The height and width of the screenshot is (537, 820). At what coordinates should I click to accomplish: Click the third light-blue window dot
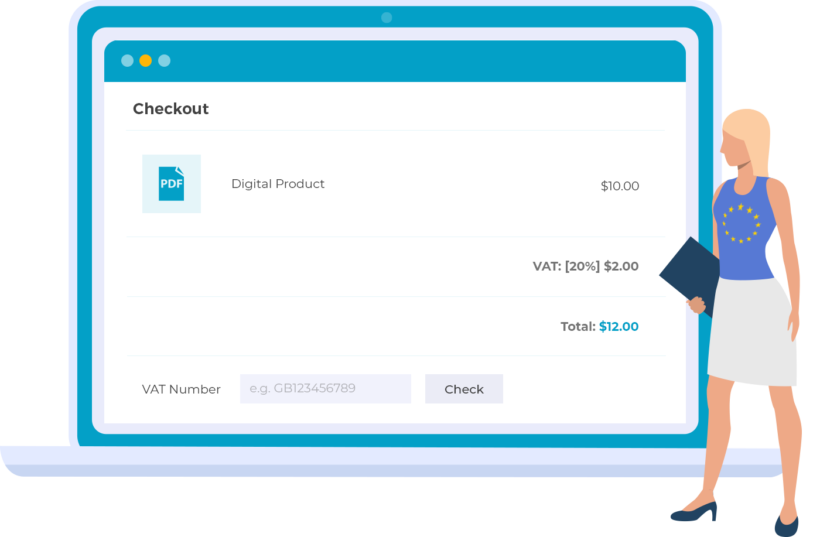(x=164, y=61)
